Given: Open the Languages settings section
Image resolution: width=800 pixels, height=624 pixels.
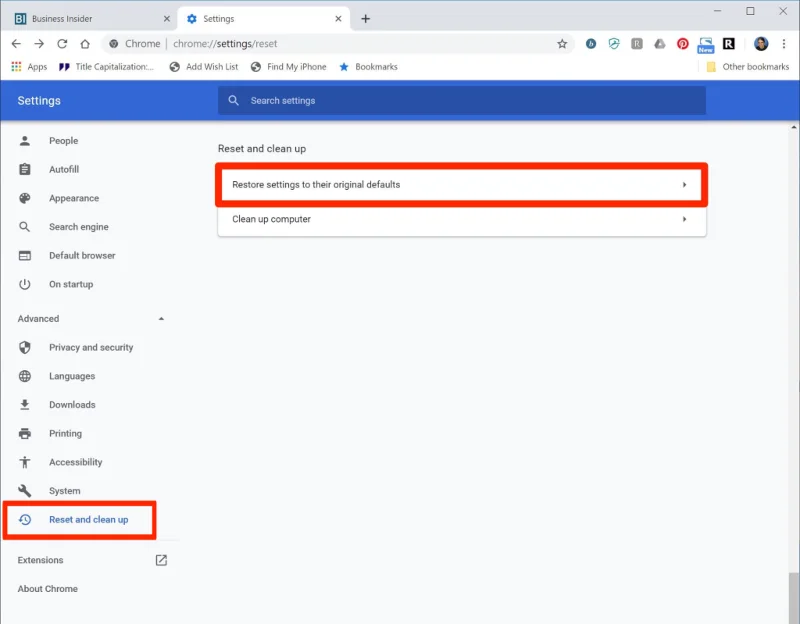Looking at the screenshot, I should [x=72, y=376].
